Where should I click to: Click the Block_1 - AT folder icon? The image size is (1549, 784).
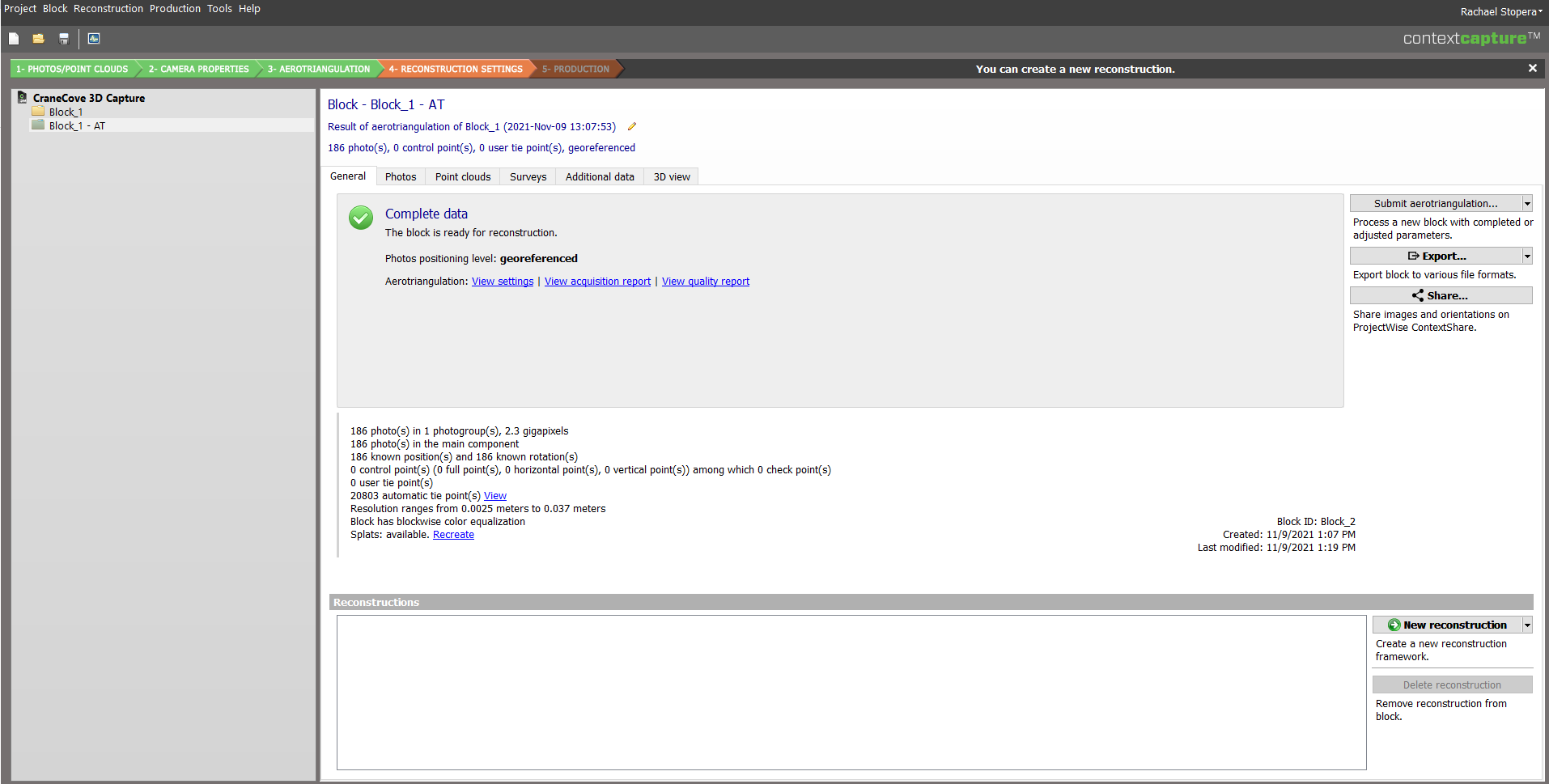(x=38, y=125)
